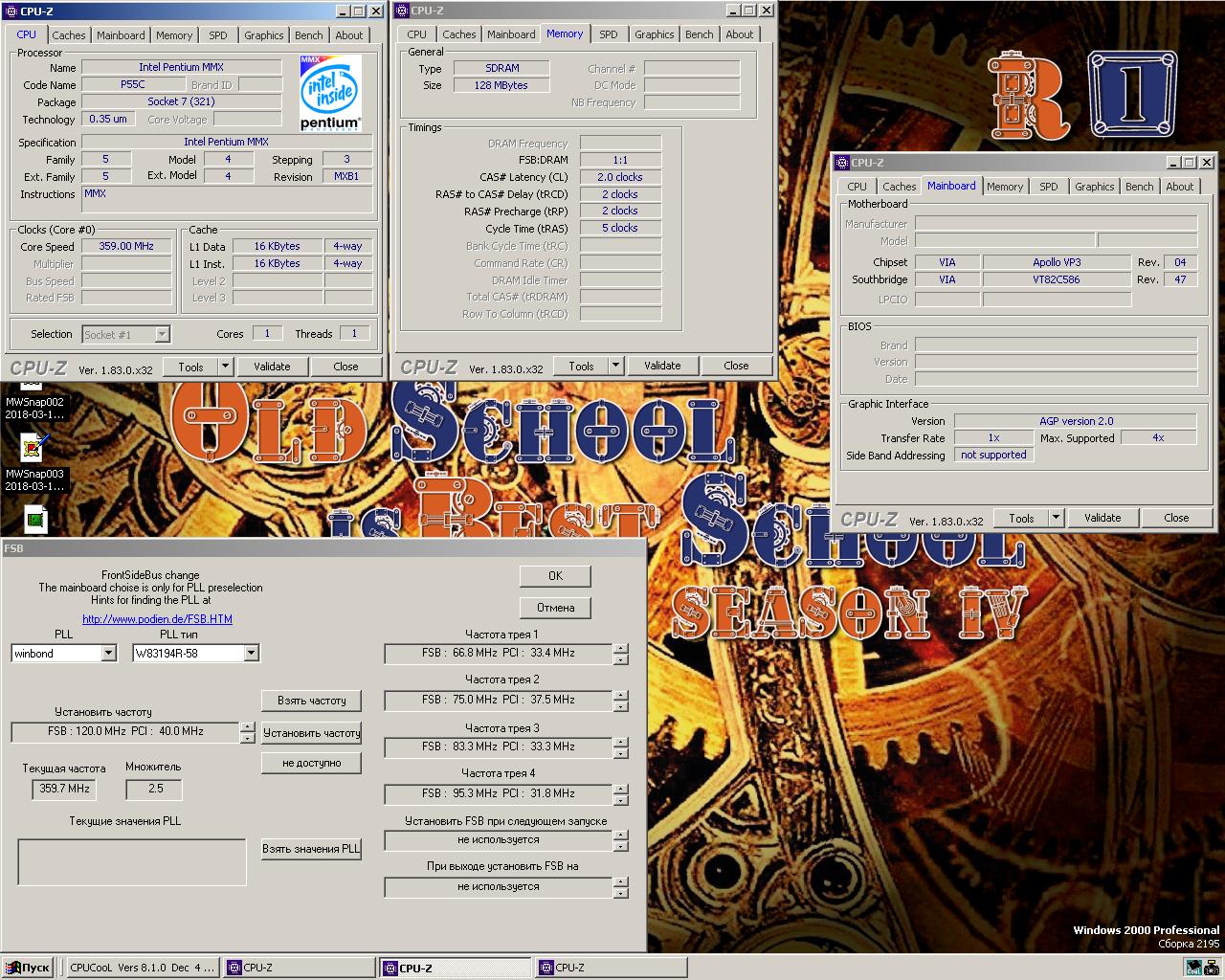Adjust stepper for tray frequency 4 (95.3 MHz)
The height and width of the screenshot is (980, 1225).
[x=621, y=794]
